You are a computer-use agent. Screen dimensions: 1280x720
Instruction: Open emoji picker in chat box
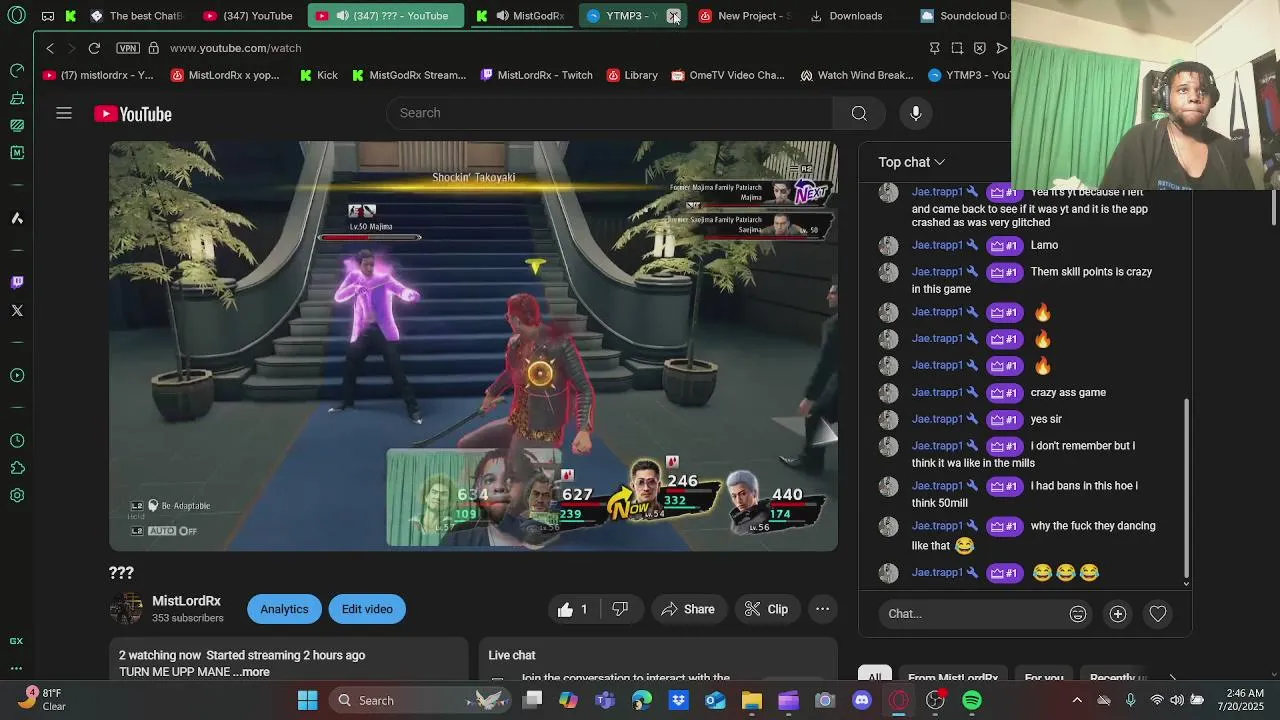tap(1078, 614)
